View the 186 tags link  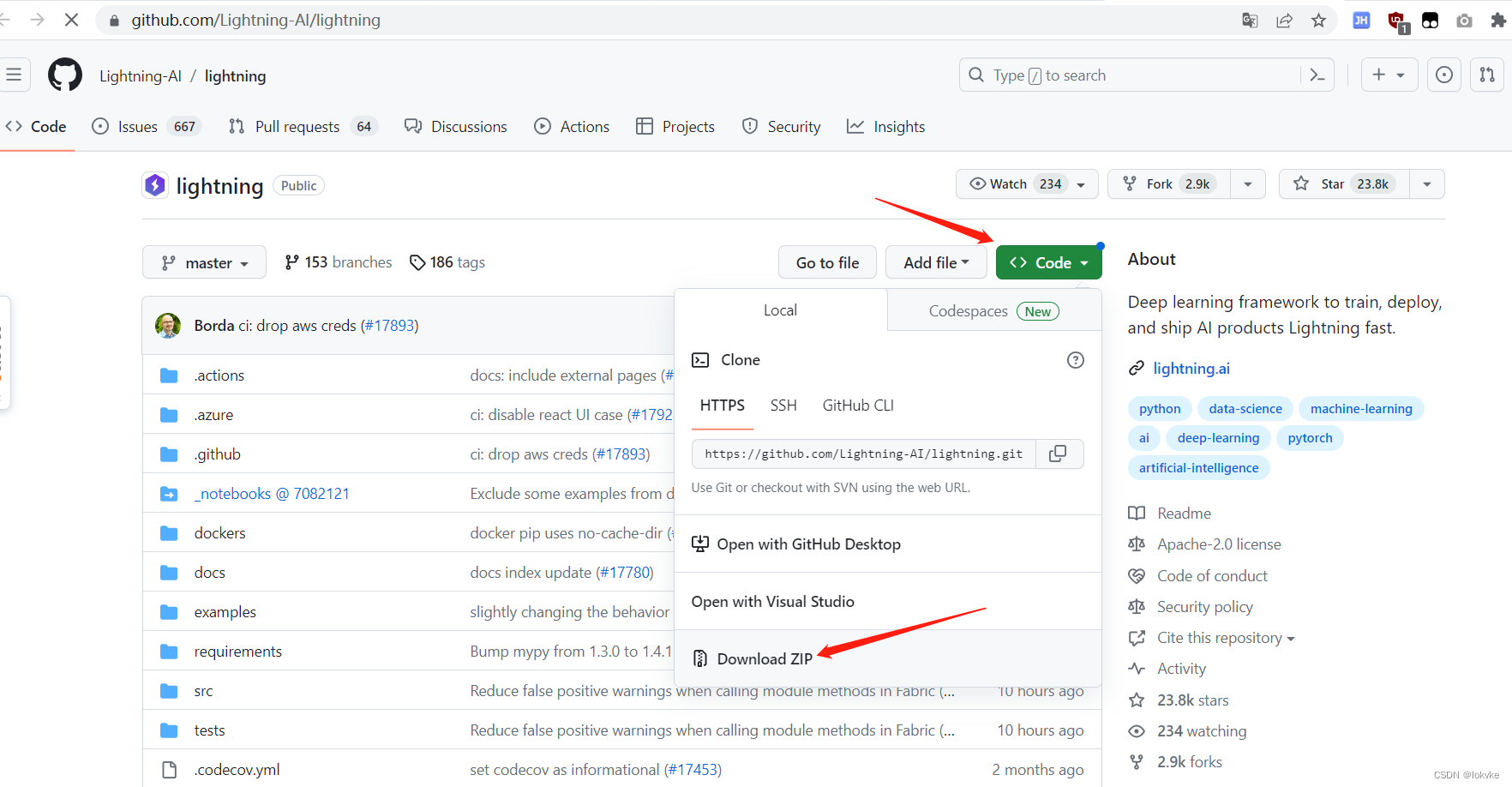447,262
